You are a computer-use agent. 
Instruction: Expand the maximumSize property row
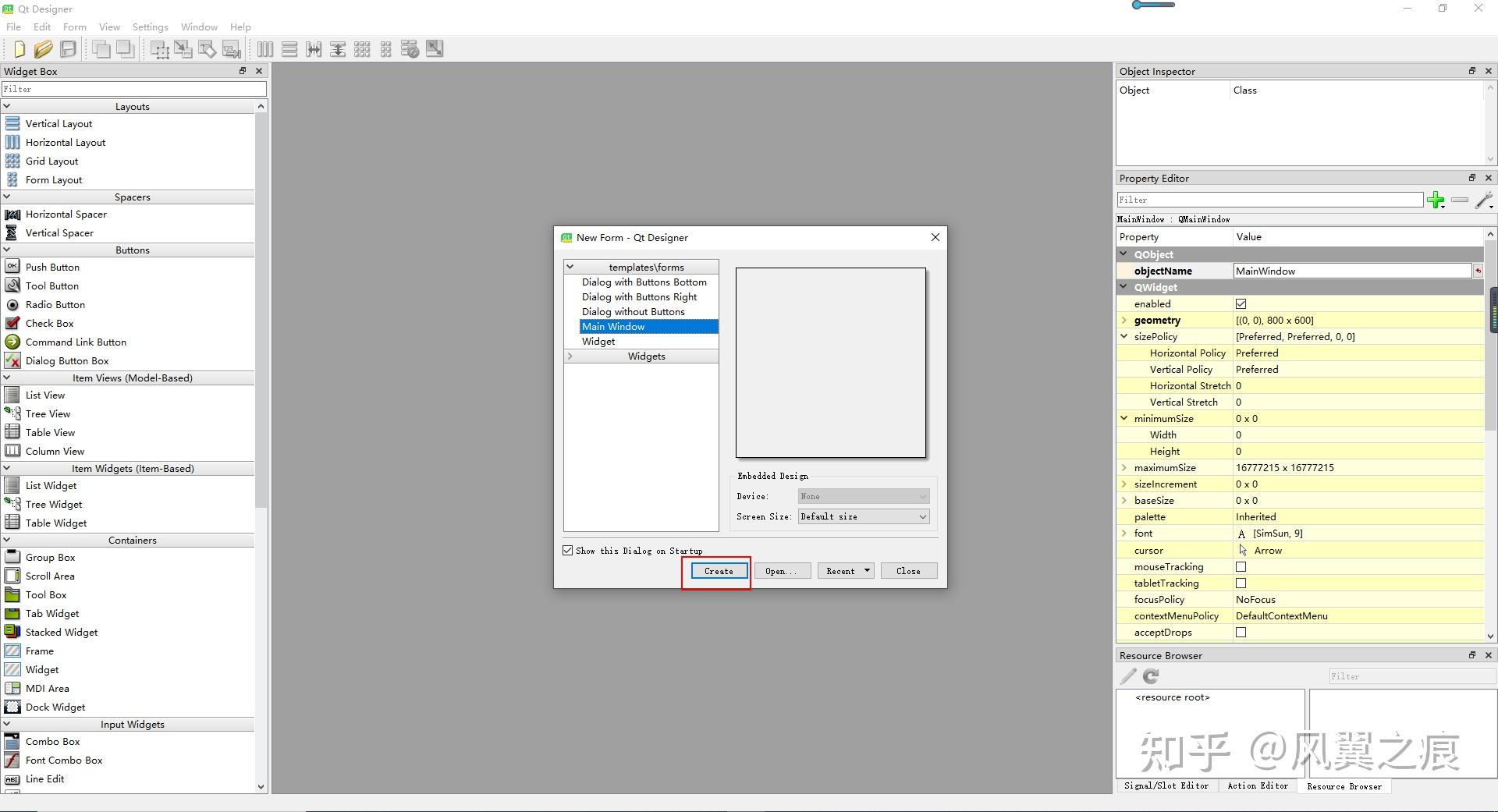[1124, 467]
